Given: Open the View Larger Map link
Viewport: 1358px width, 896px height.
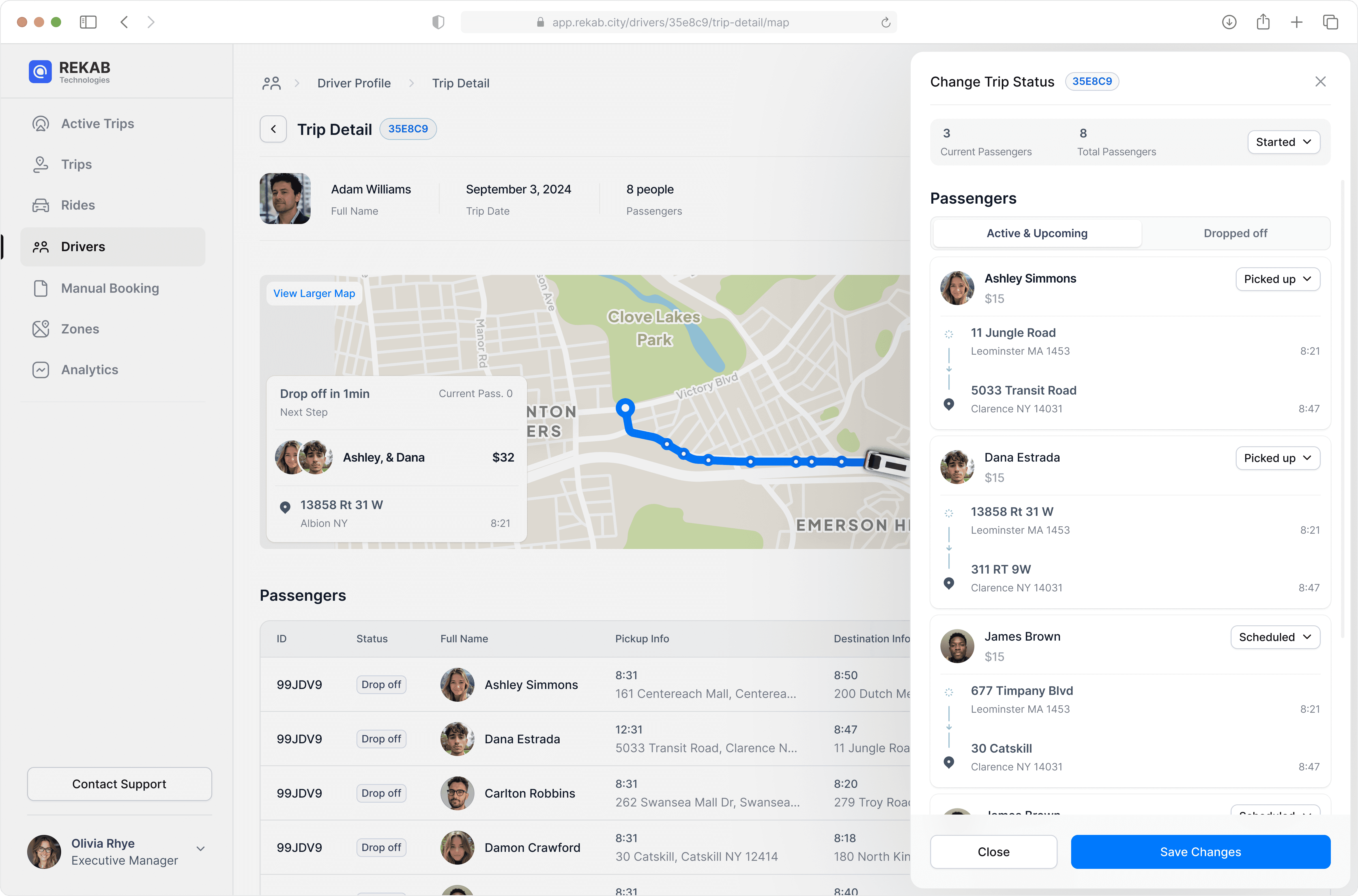Looking at the screenshot, I should point(314,293).
